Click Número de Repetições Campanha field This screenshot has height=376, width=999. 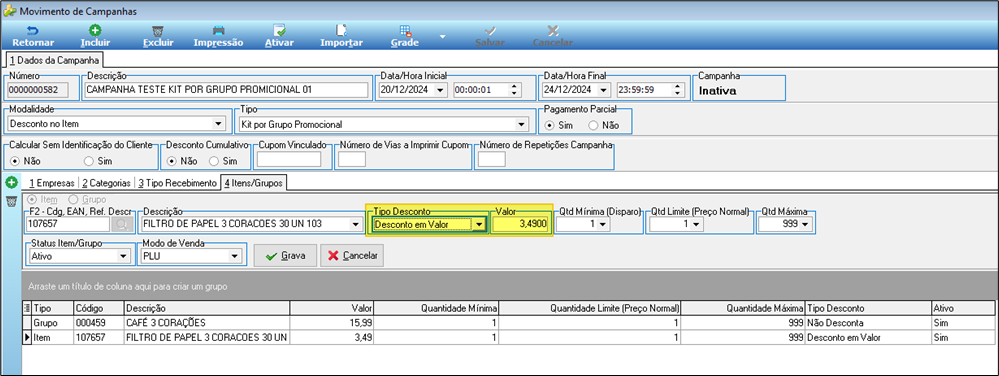[491, 160]
